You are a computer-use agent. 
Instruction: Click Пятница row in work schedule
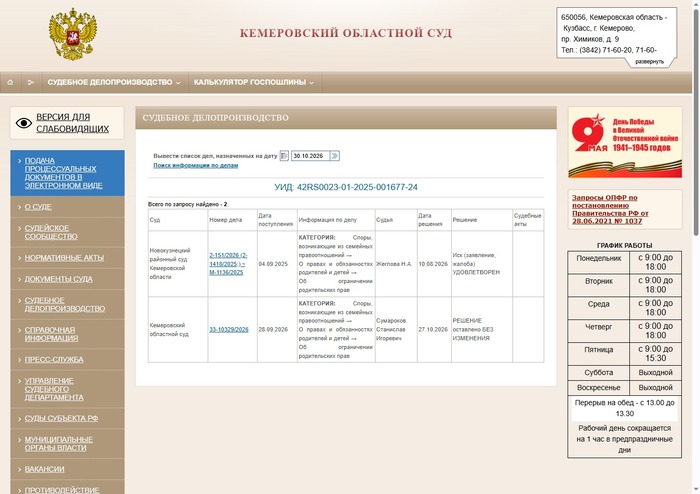click(x=625, y=354)
